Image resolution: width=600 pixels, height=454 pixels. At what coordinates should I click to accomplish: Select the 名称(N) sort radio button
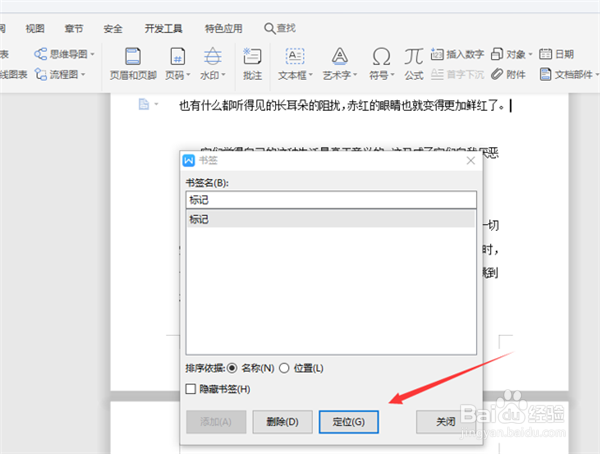click(232, 368)
